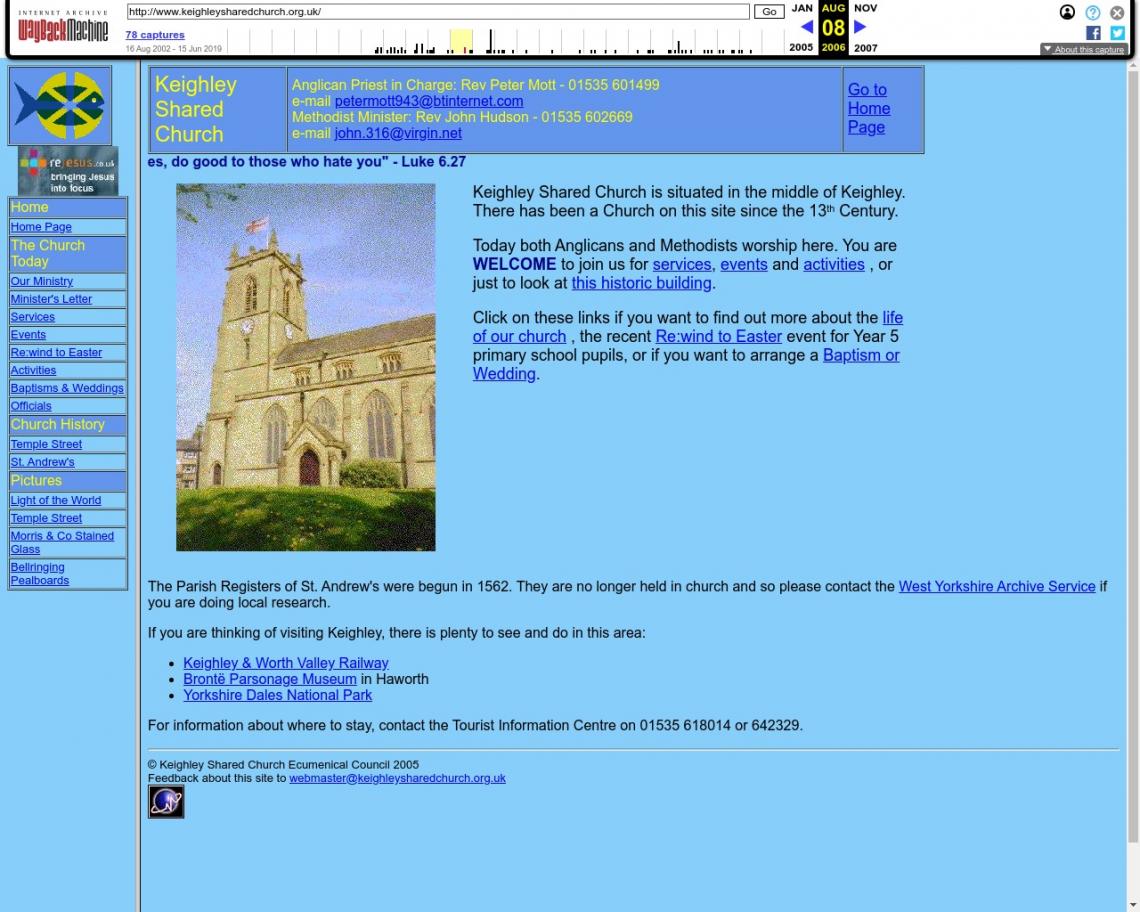This screenshot has height=912, width=1140.
Task: Open Yorkshire Dales National Park link
Action: [277, 695]
